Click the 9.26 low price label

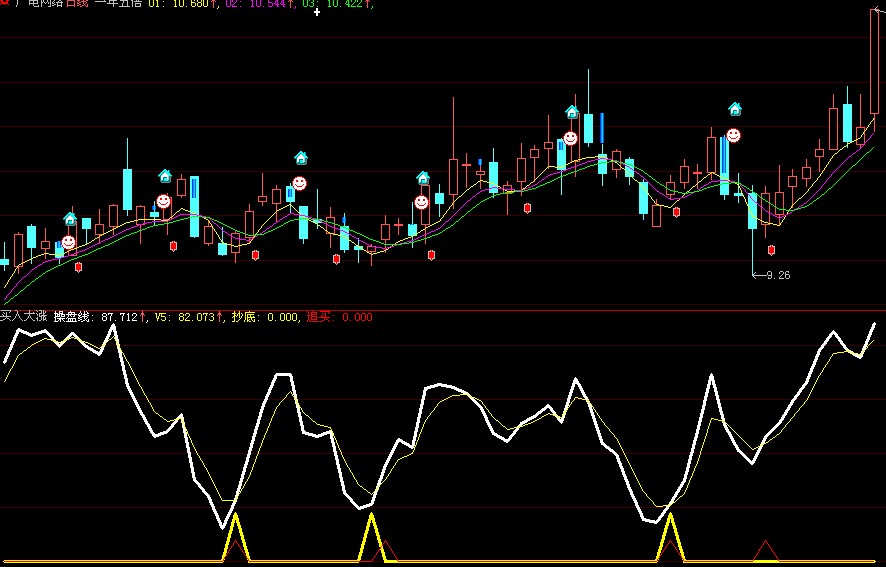tap(777, 275)
